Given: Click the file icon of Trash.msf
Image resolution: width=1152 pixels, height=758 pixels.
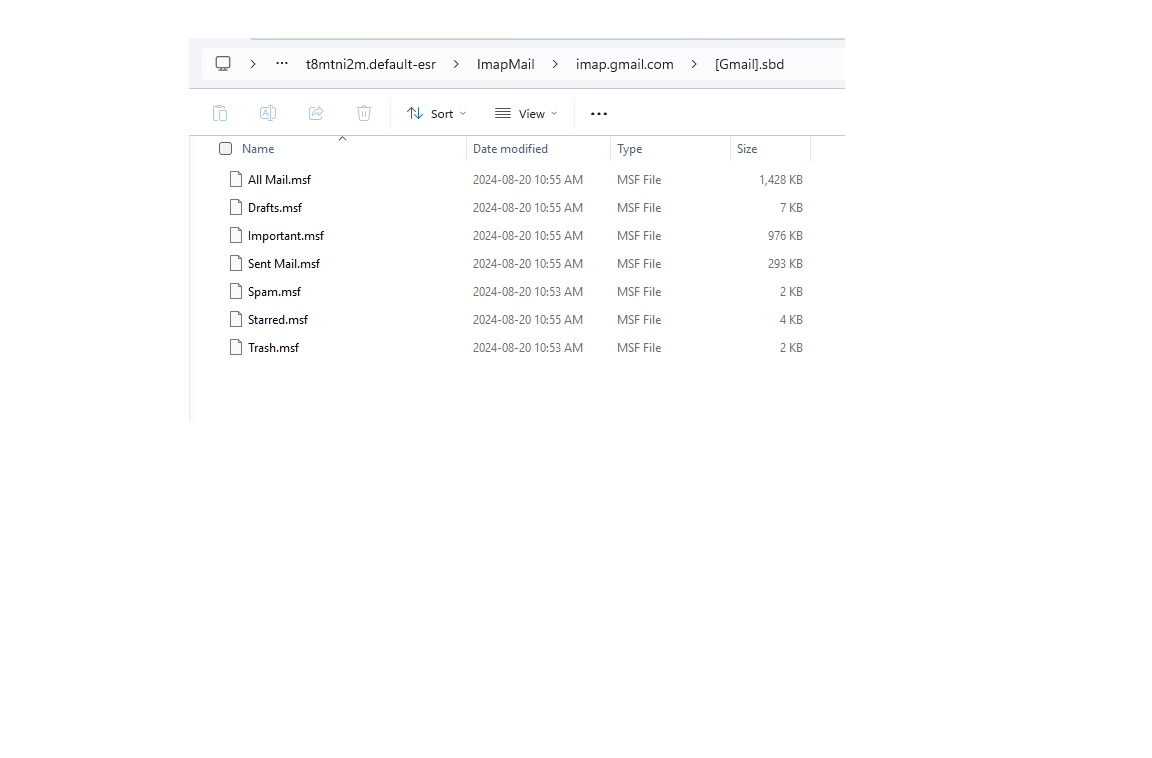Looking at the screenshot, I should tap(236, 347).
